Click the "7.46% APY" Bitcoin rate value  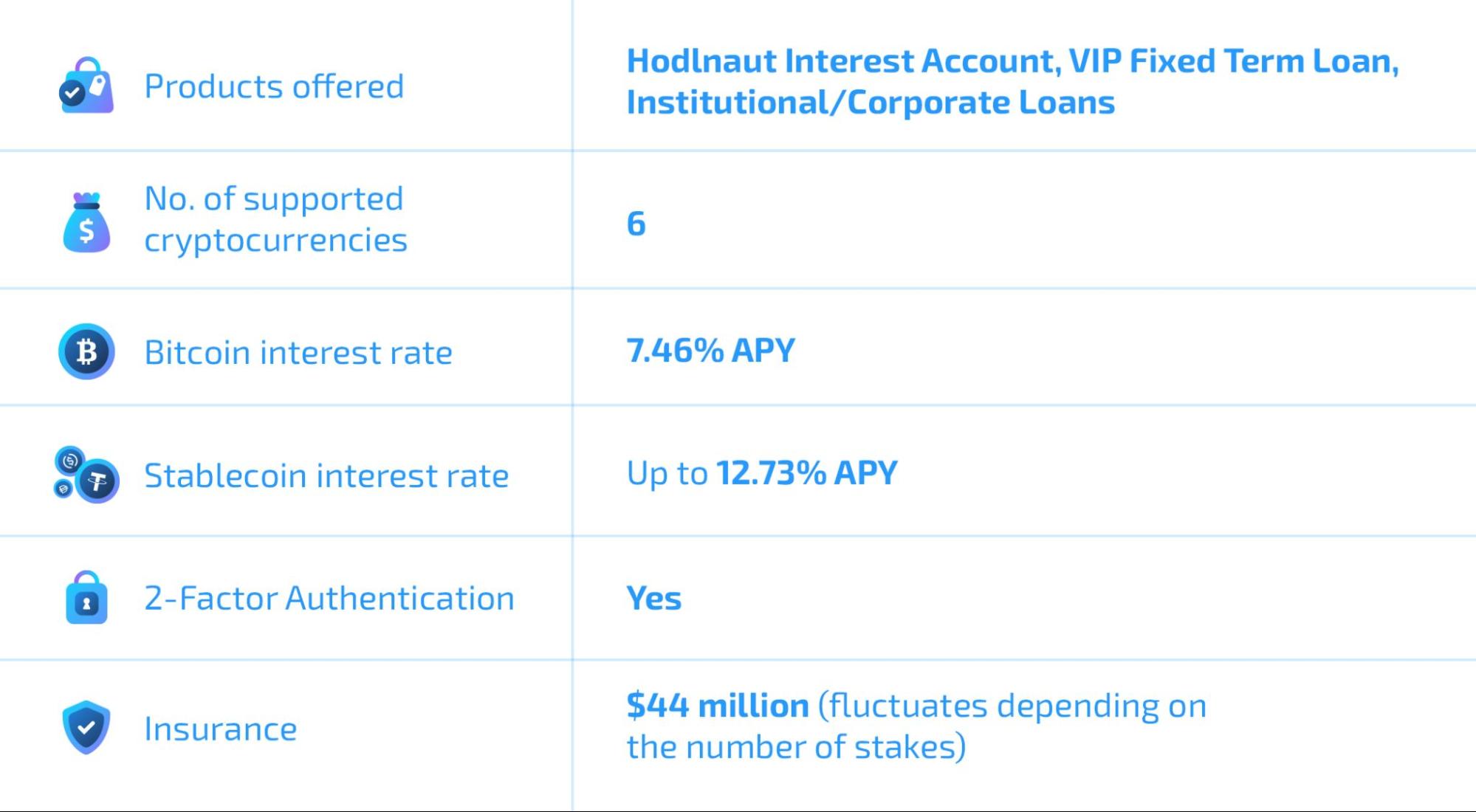point(710,350)
